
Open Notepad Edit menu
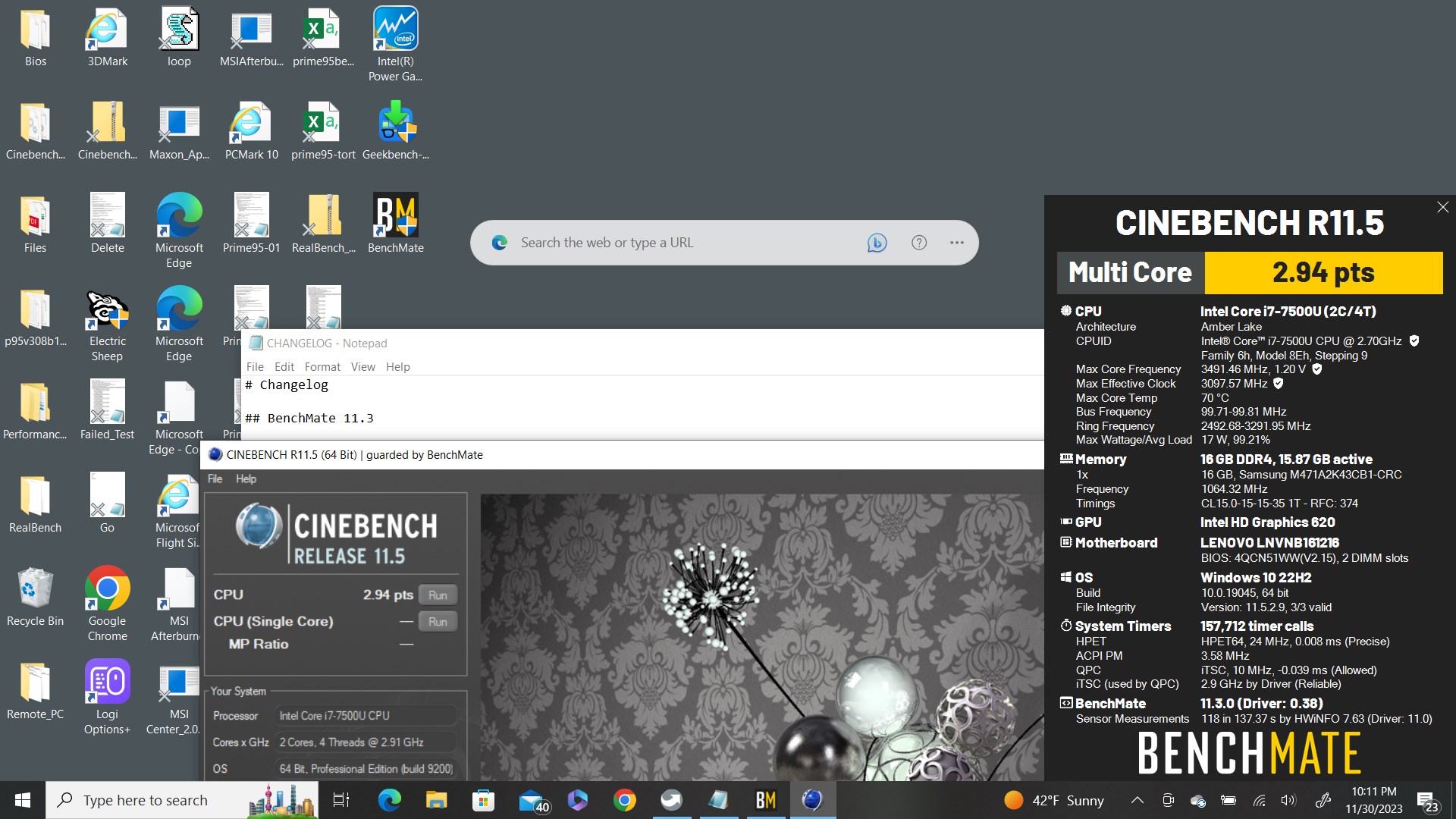pos(284,367)
